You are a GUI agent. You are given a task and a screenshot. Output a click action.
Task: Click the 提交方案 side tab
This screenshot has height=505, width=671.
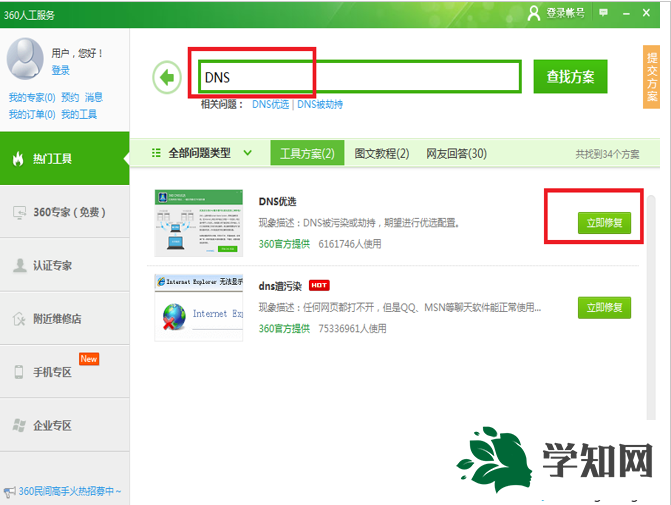(651, 77)
